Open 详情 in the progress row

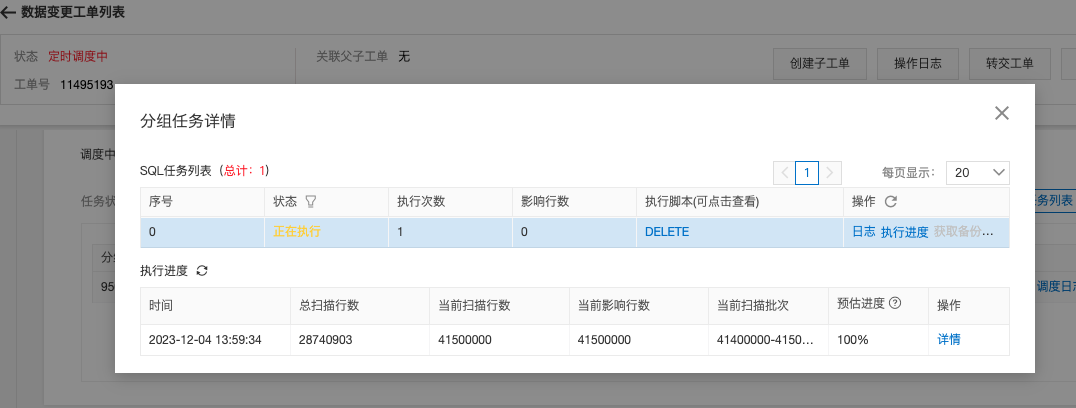tap(949, 339)
